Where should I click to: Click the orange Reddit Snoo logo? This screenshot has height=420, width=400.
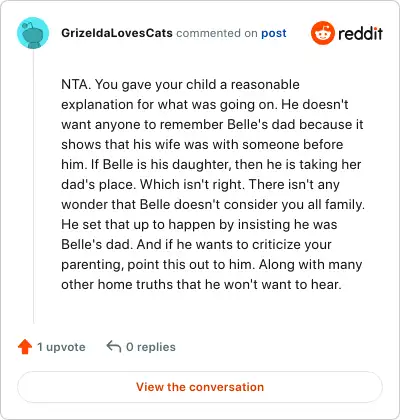[322, 33]
